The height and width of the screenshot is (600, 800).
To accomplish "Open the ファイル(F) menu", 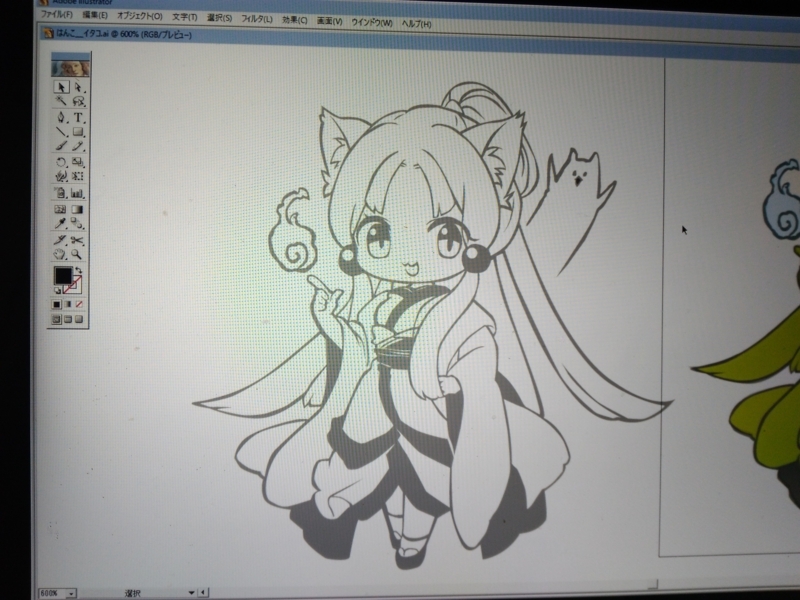I will [57, 15].
